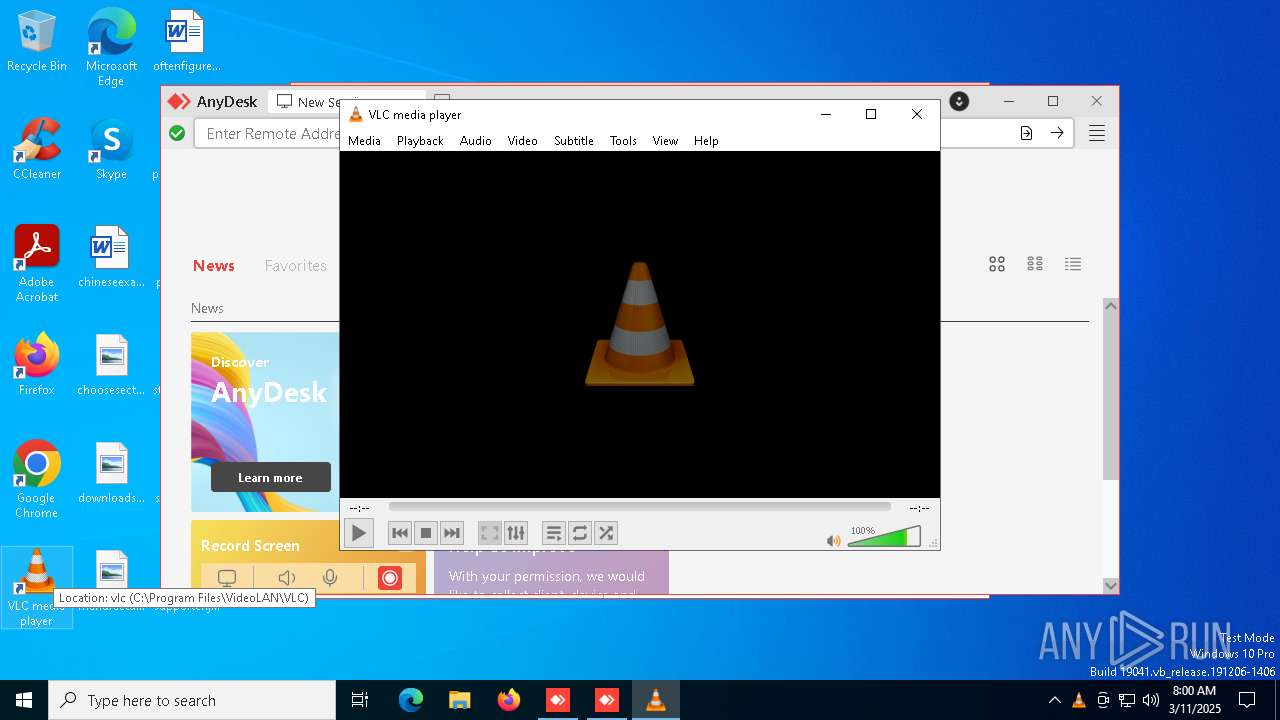Screen dimensions: 1280x720
Task: Open the VLC Media menu
Action: pos(364,141)
